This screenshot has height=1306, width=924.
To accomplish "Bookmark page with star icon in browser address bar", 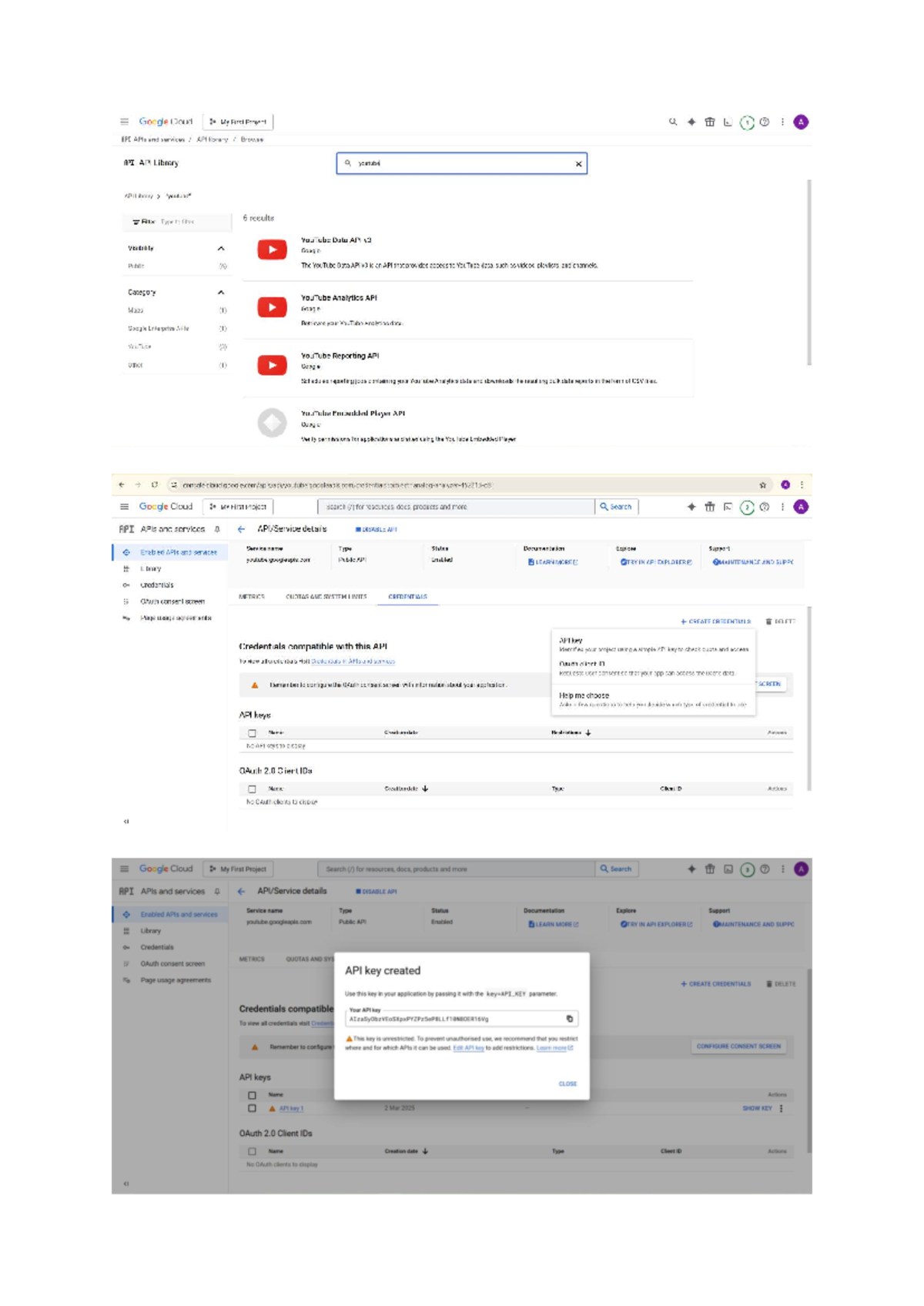I will pyautogui.click(x=763, y=485).
